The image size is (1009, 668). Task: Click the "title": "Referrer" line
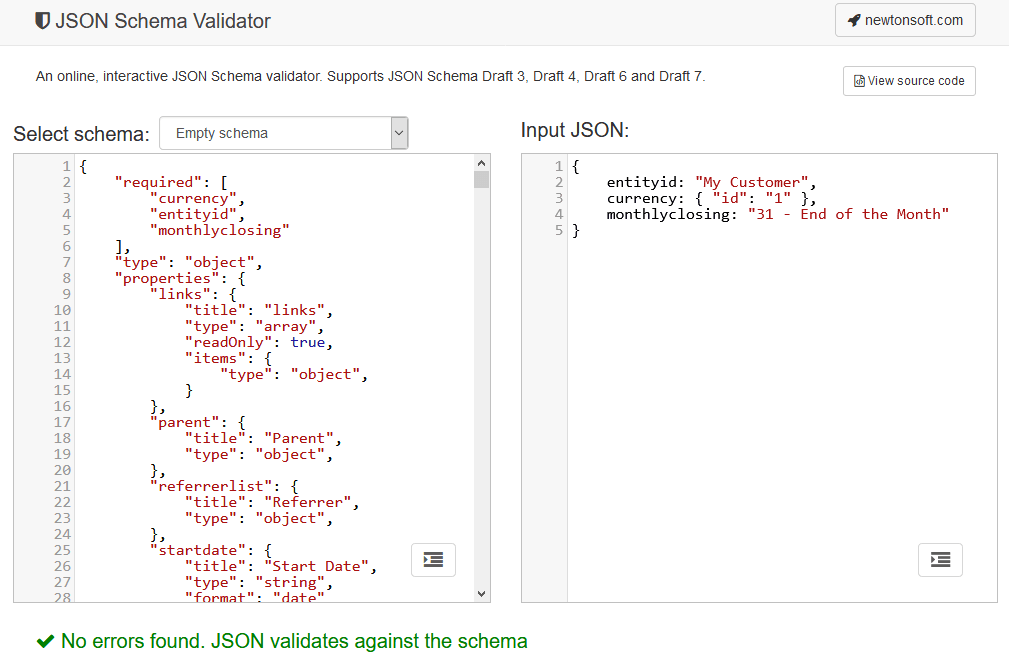pos(272,503)
